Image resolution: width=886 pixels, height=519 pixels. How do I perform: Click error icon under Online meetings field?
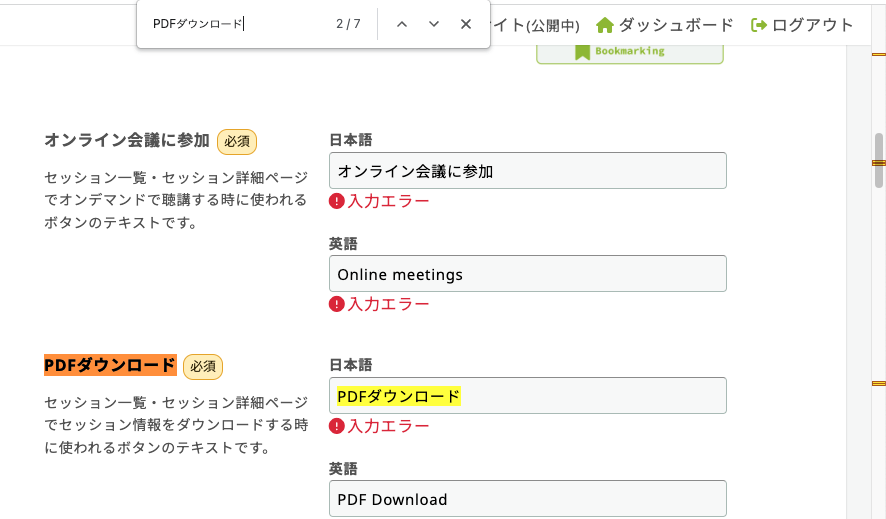[x=337, y=304]
